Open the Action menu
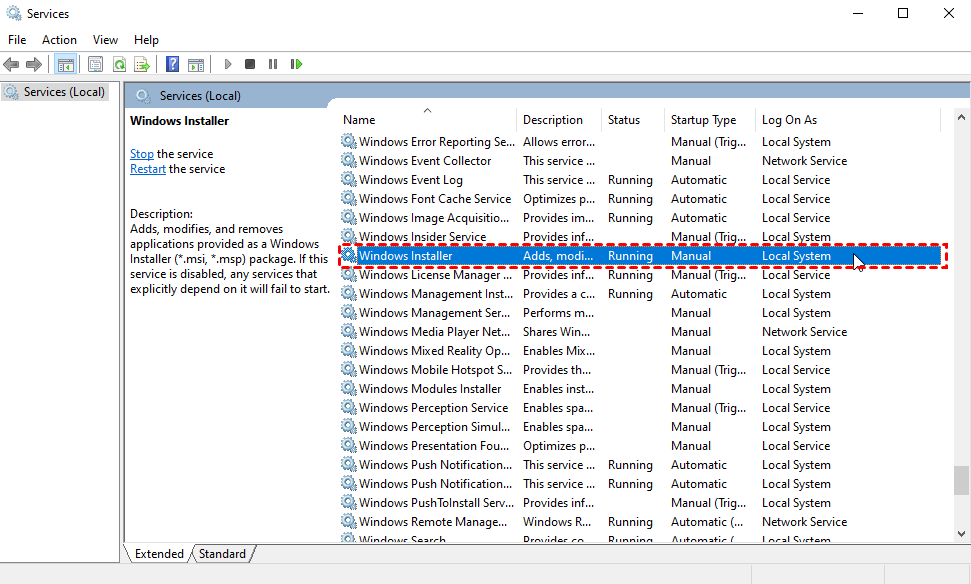971x584 pixels. (59, 40)
